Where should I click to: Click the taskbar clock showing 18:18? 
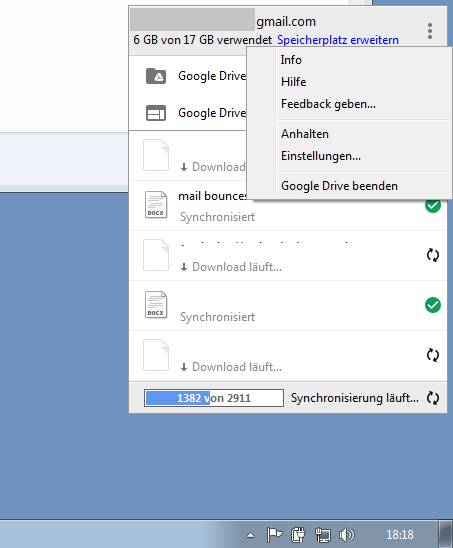click(400, 535)
